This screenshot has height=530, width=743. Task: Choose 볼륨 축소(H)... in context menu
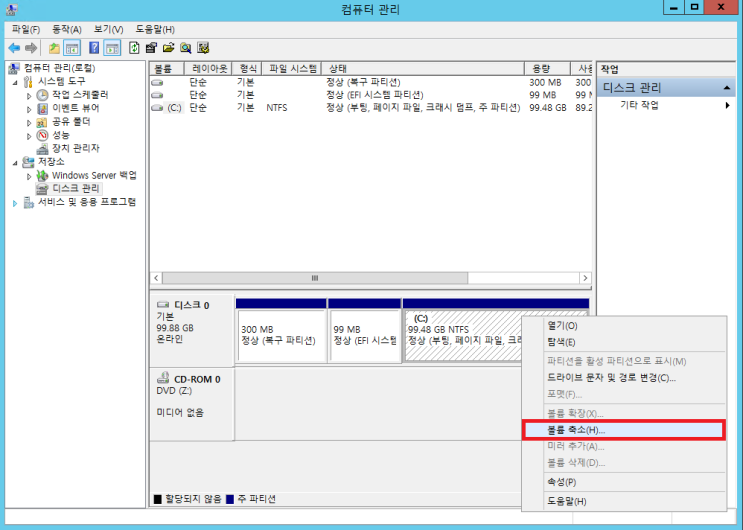(x=624, y=430)
